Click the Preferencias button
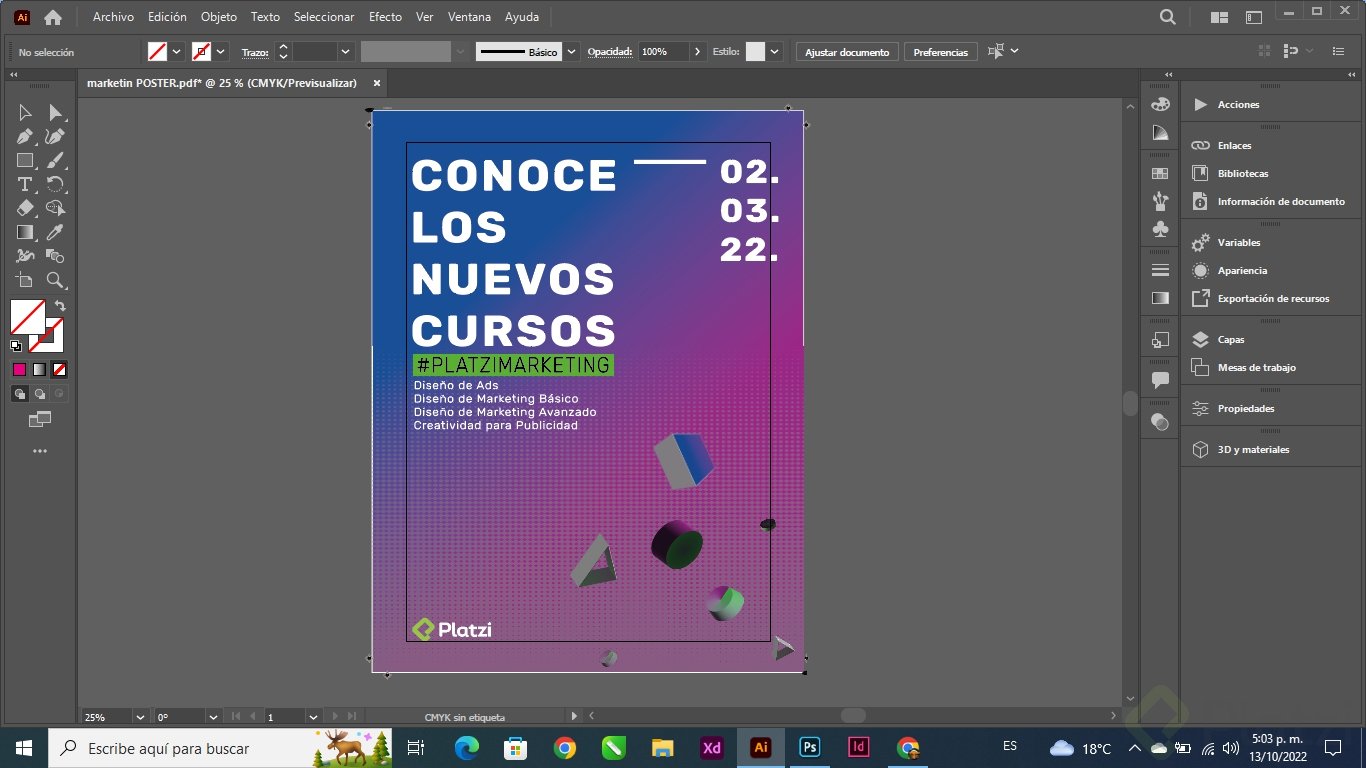This screenshot has width=1366, height=768. coord(941,52)
